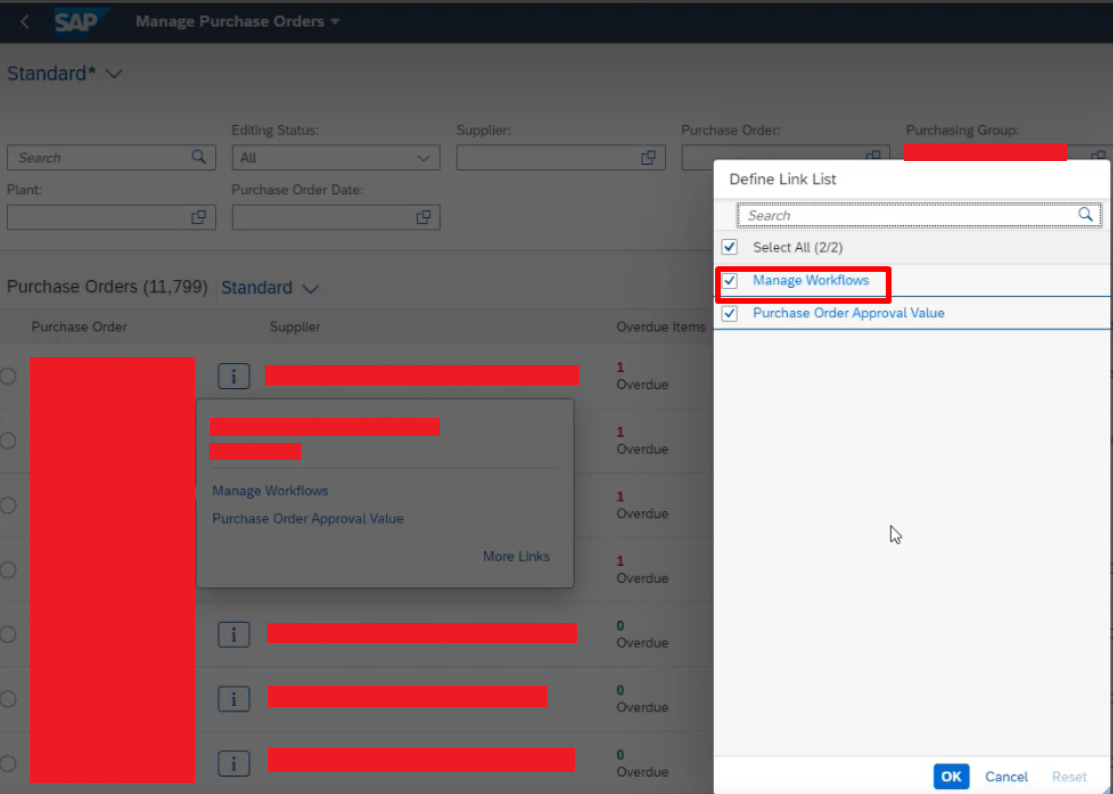Click the Define Link List dialog title
The height and width of the screenshot is (794, 1113).
click(x=782, y=180)
